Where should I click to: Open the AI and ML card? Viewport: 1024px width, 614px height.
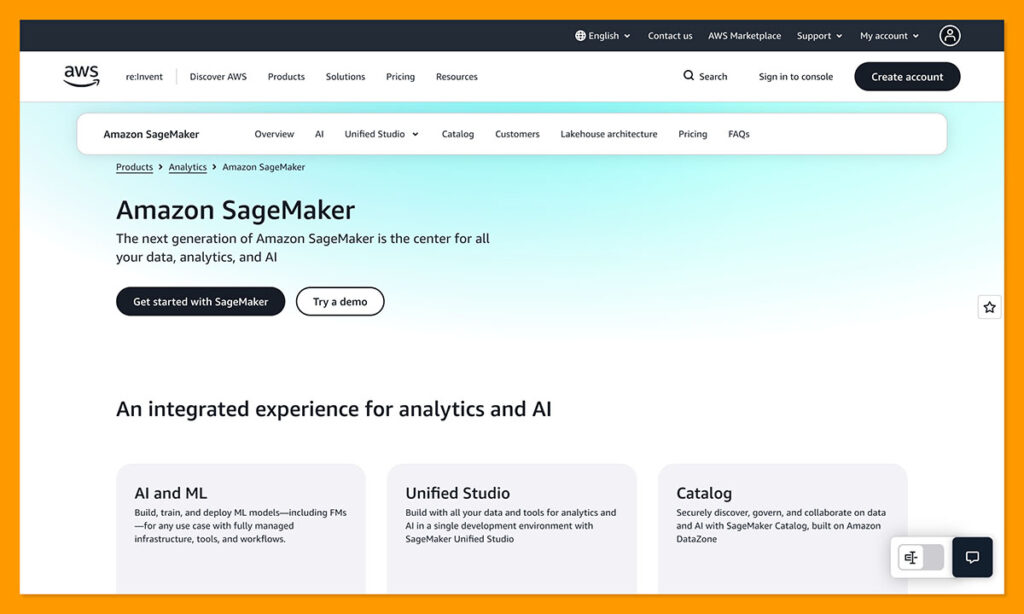coord(241,528)
